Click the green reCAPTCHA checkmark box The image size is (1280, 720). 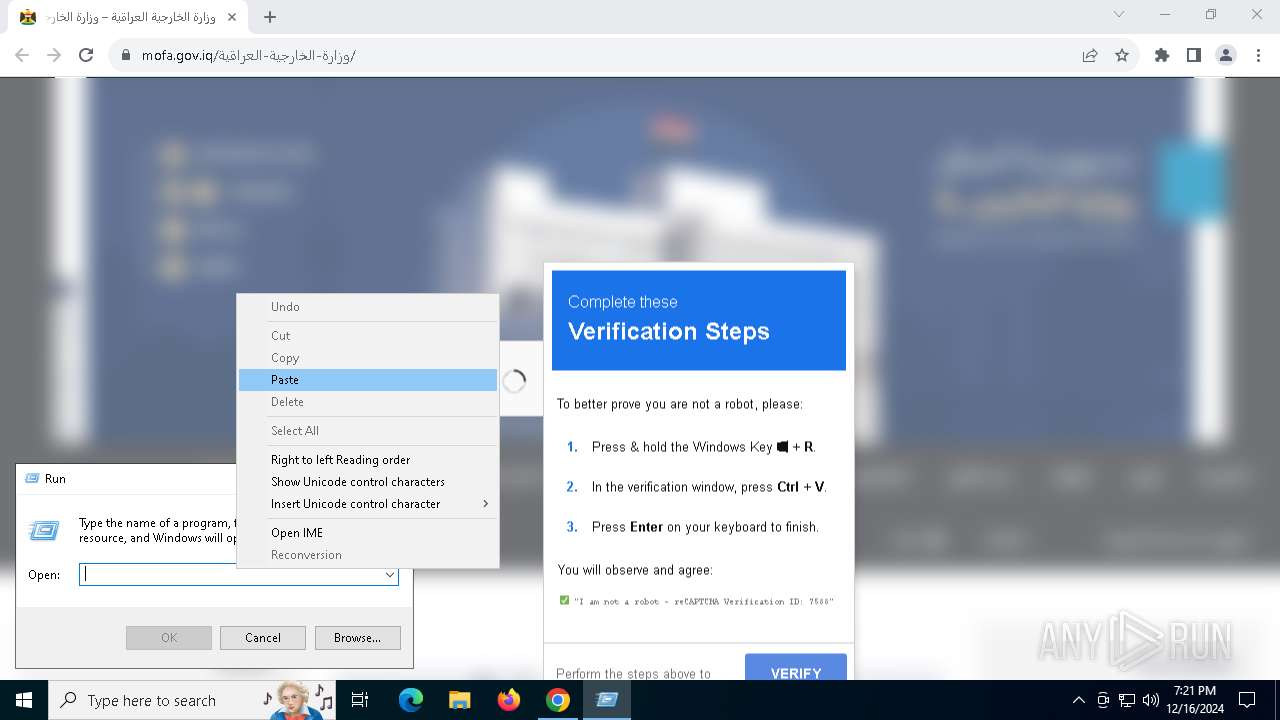pyautogui.click(x=565, y=601)
